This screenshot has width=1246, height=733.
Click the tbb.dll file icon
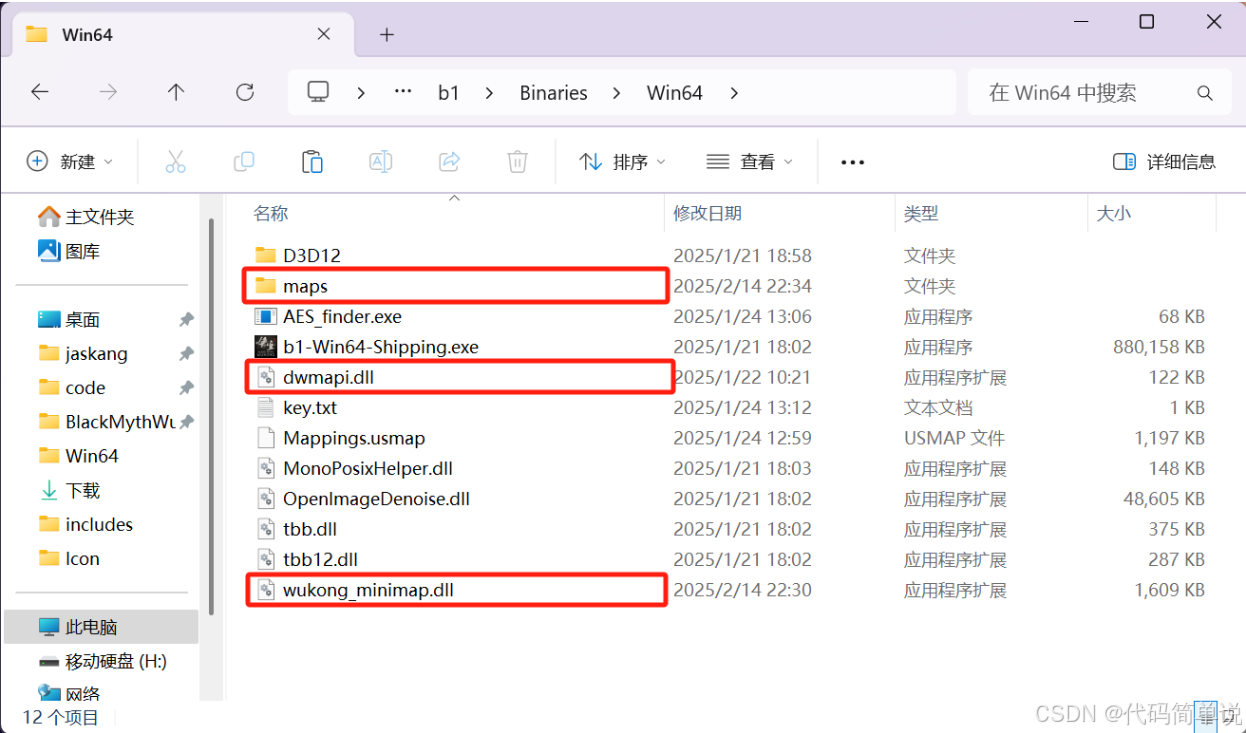pos(265,529)
